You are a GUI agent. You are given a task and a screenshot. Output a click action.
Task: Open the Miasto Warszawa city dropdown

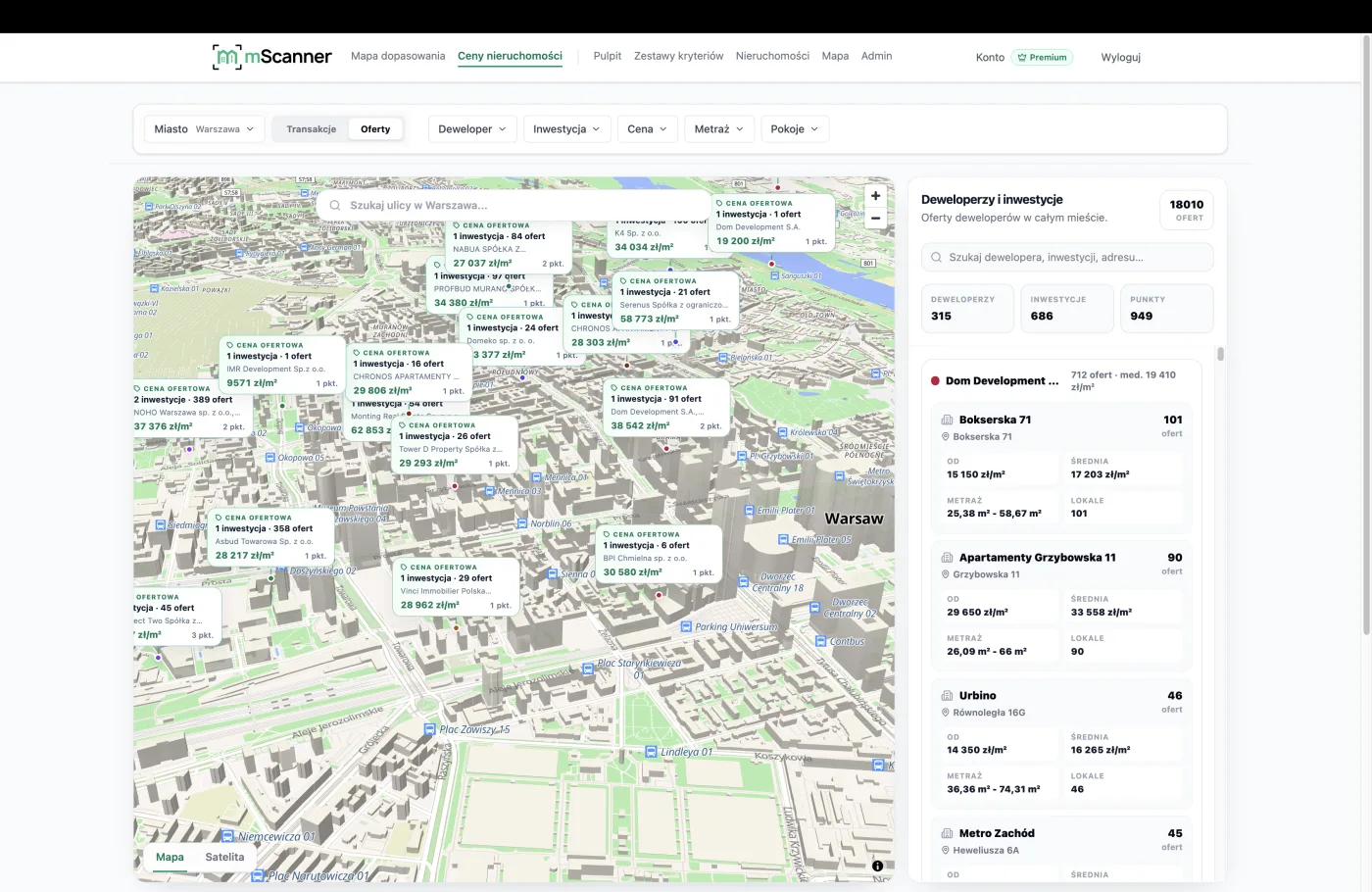coord(204,129)
